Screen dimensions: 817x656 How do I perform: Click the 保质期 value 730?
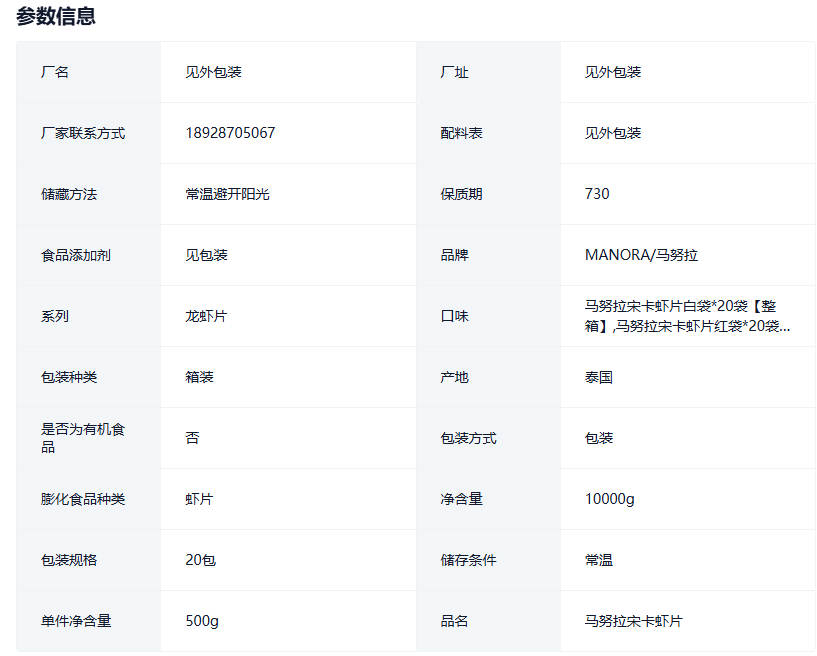pyautogui.click(x=597, y=194)
